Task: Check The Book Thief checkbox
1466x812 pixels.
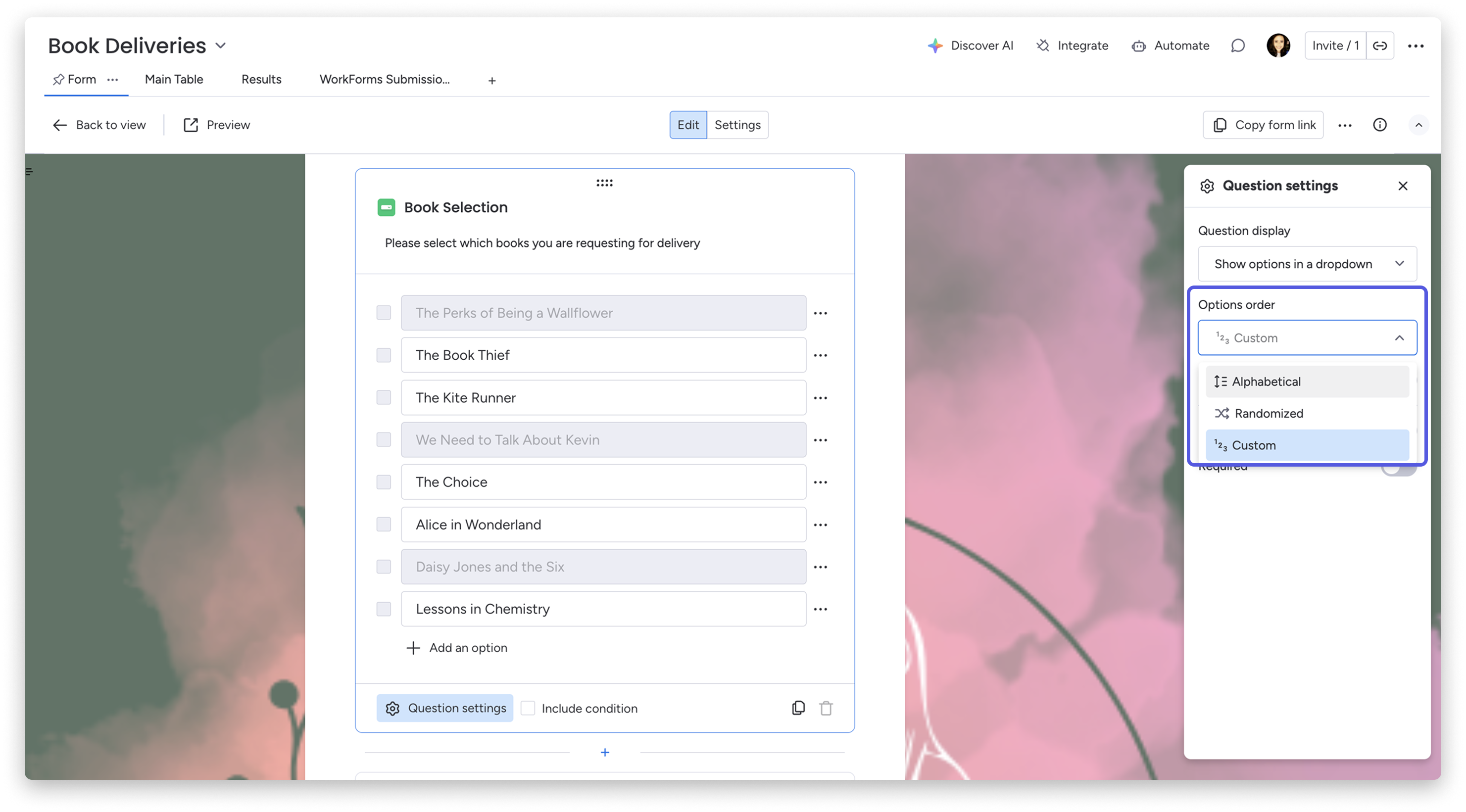Action: point(384,355)
